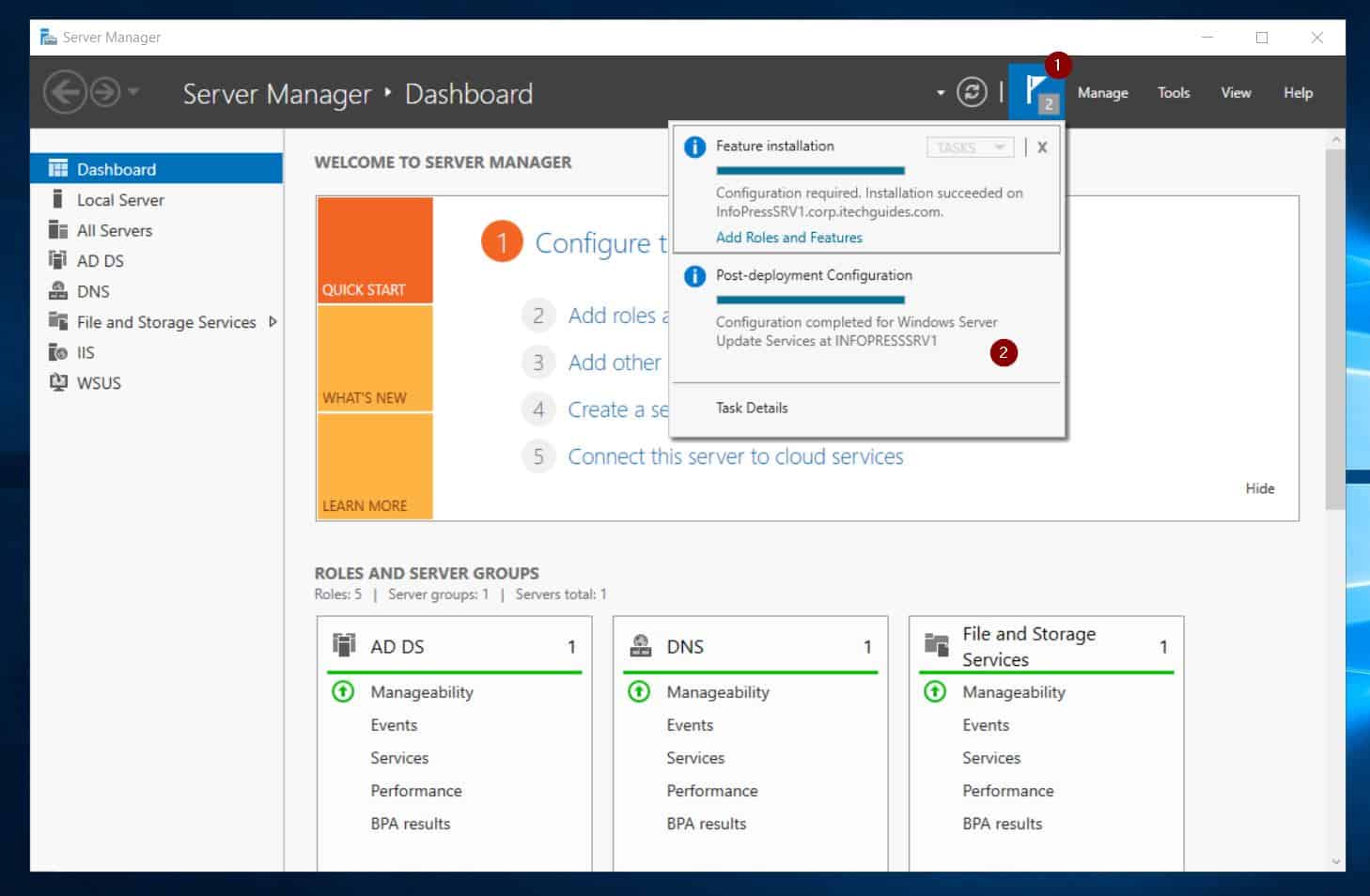Click Configure this local server link
The width and height of the screenshot is (1370, 896).
coord(601,243)
